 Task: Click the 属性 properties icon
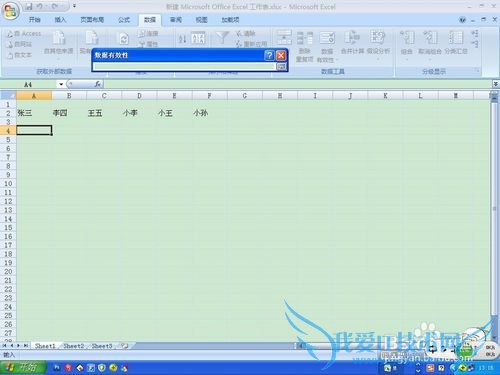[149, 44]
